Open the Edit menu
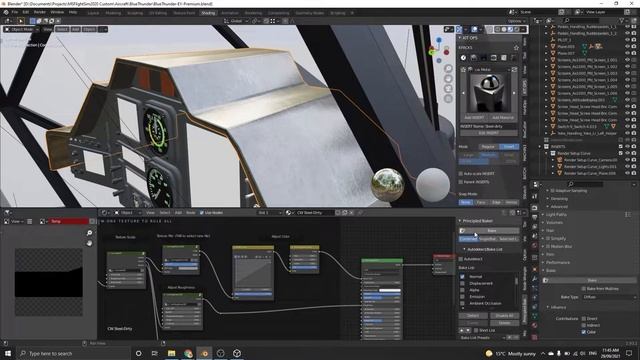The height and width of the screenshot is (360, 640). [26, 12]
